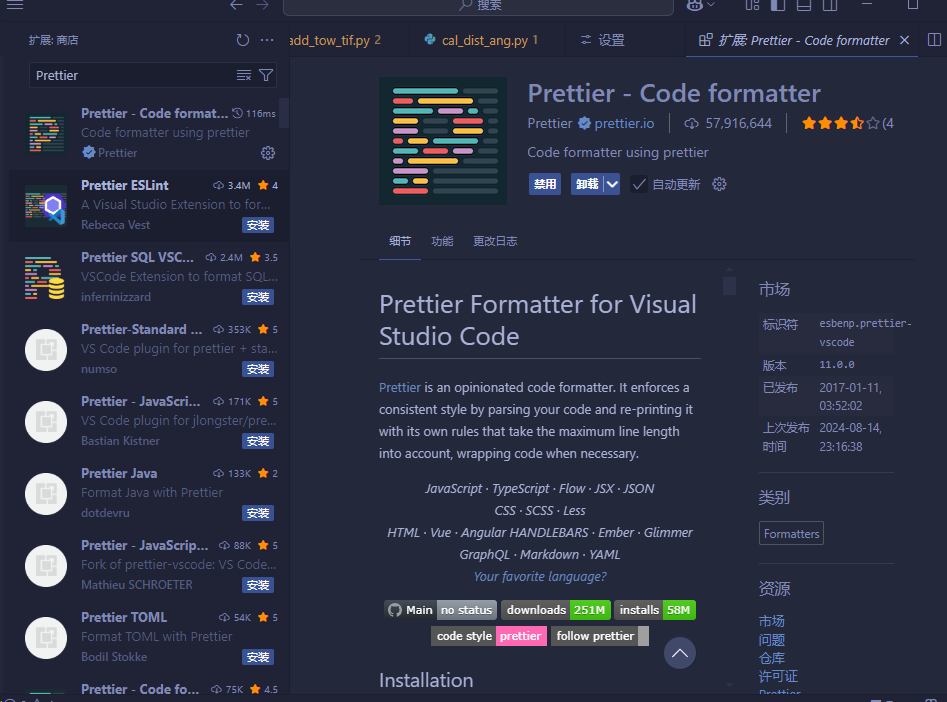Select Prettier ESLint in the results list
The width and height of the screenshot is (947, 702).
pyautogui.click(x=149, y=205)
